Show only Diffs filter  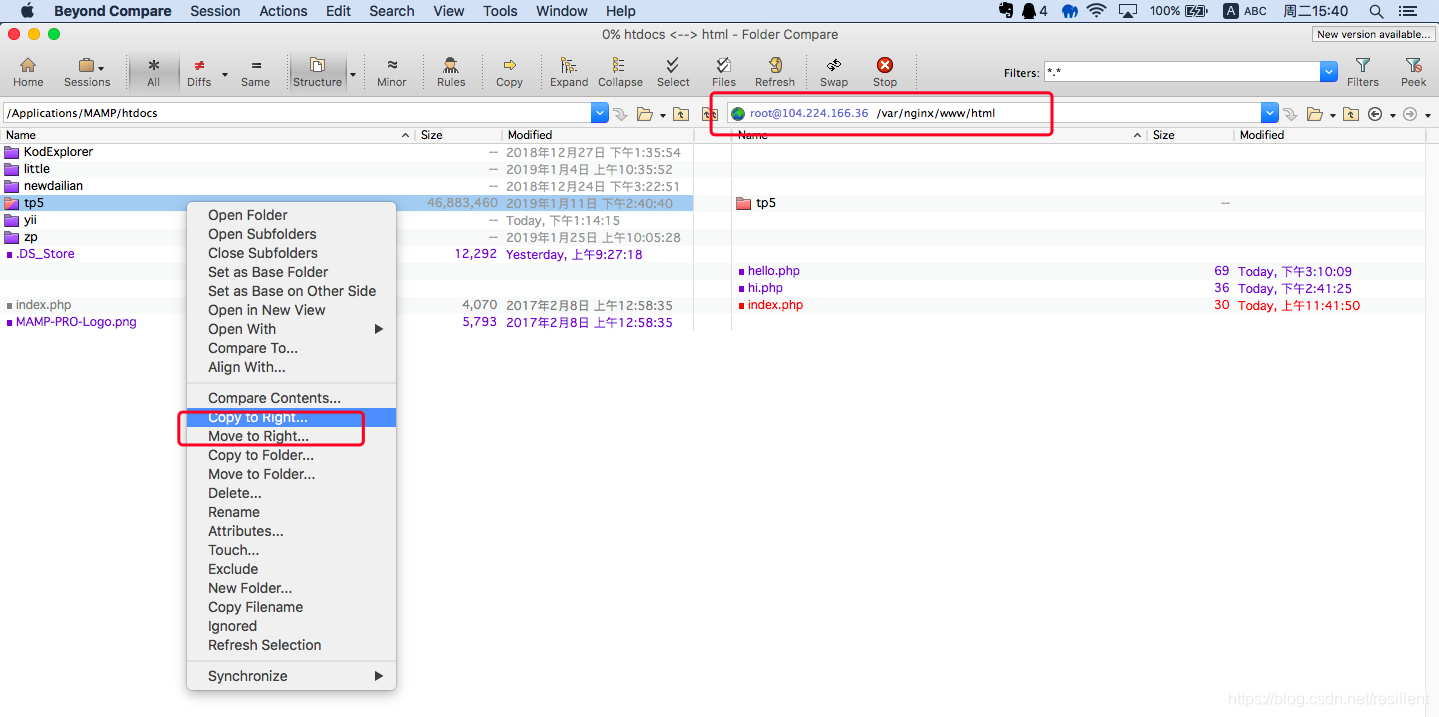click(x=199, y=72)
